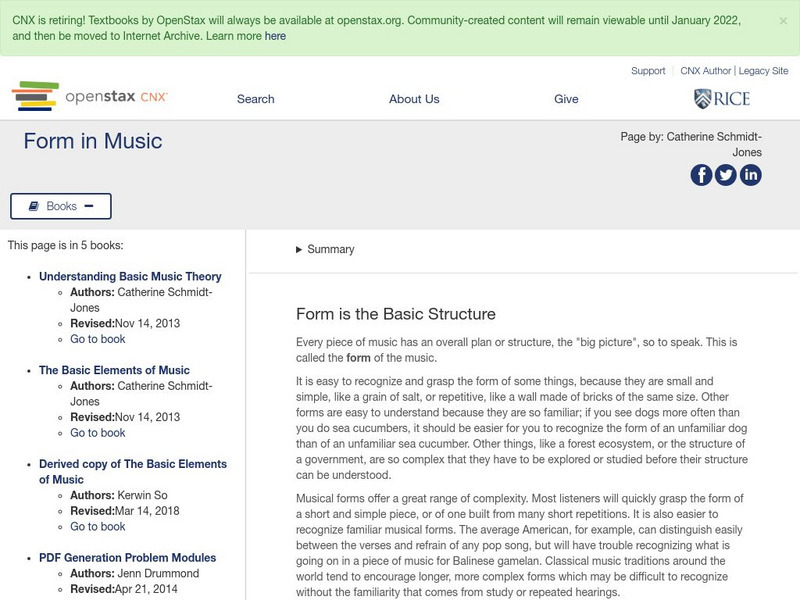800x600 pixels.
Task: Click the LinkedIn share icon
Action: [750, 175]
